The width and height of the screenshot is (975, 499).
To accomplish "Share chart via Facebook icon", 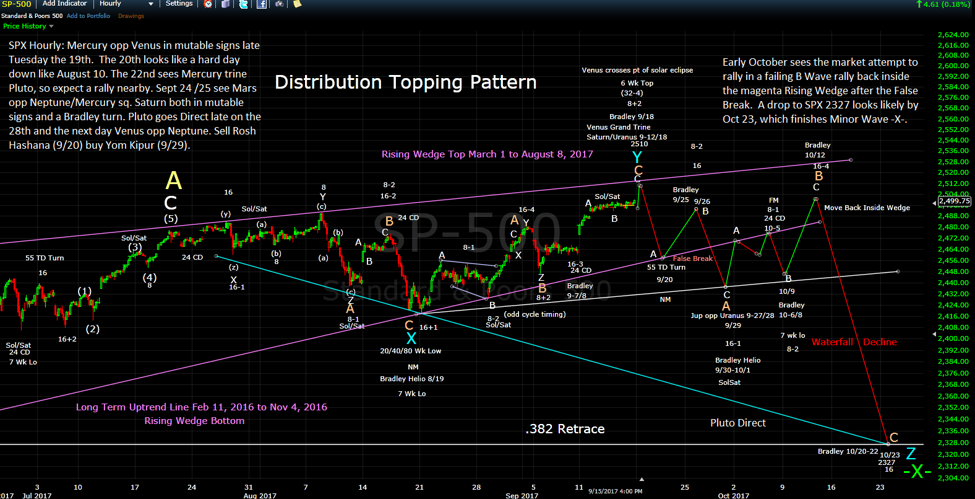I will [x=262, y=4].
